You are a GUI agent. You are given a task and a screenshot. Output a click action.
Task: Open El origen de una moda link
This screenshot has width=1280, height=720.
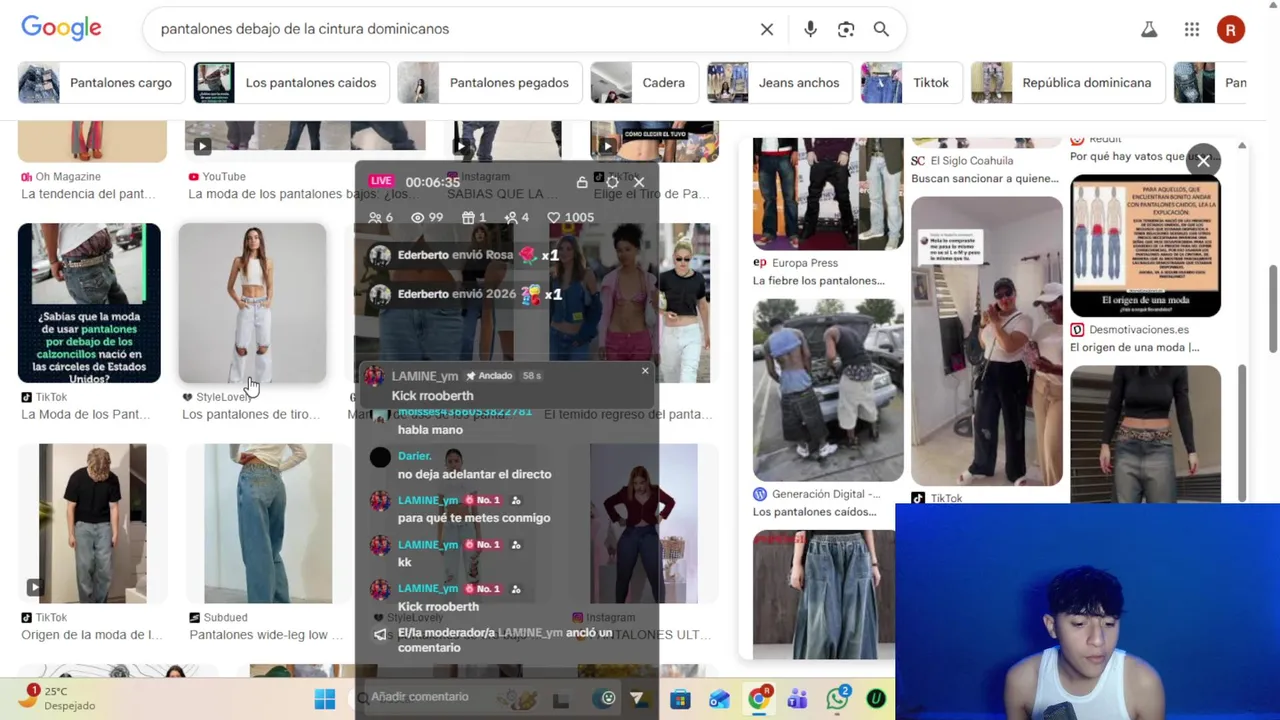point(1134,348)
